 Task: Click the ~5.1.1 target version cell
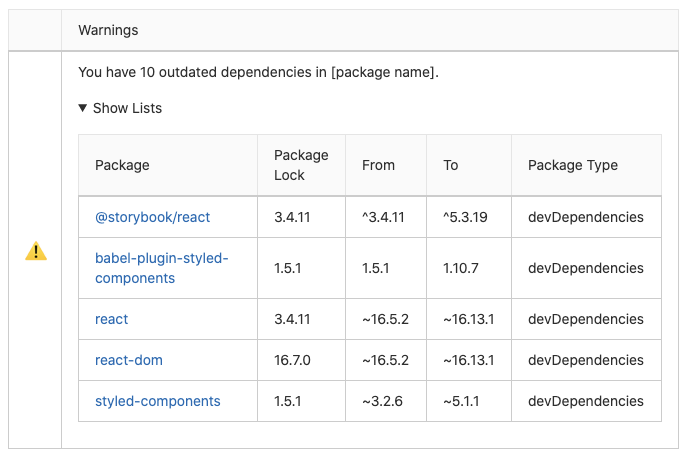point(461,401)
